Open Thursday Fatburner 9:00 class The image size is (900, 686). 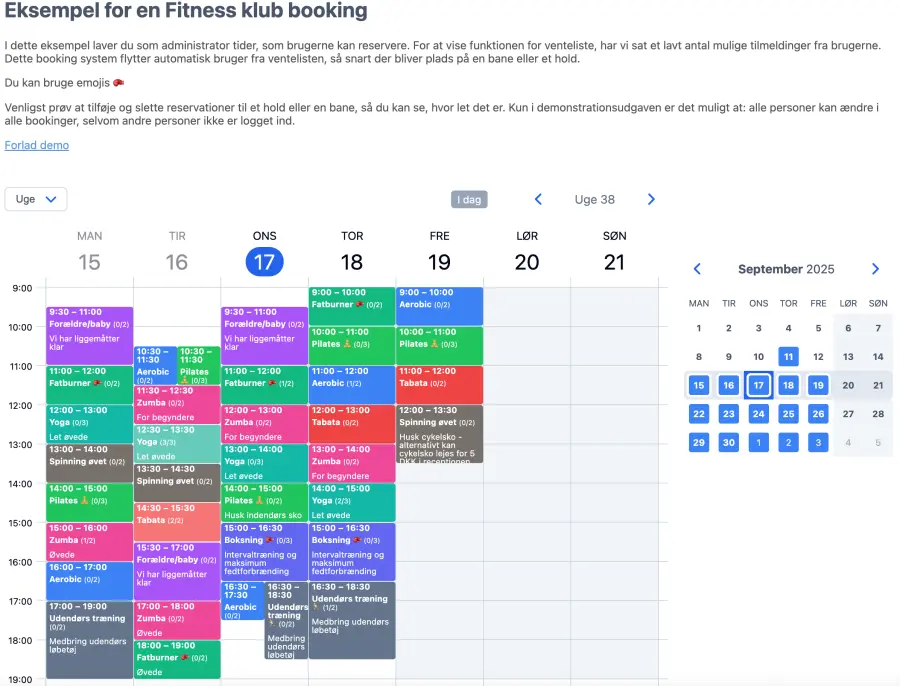point(352,305)
